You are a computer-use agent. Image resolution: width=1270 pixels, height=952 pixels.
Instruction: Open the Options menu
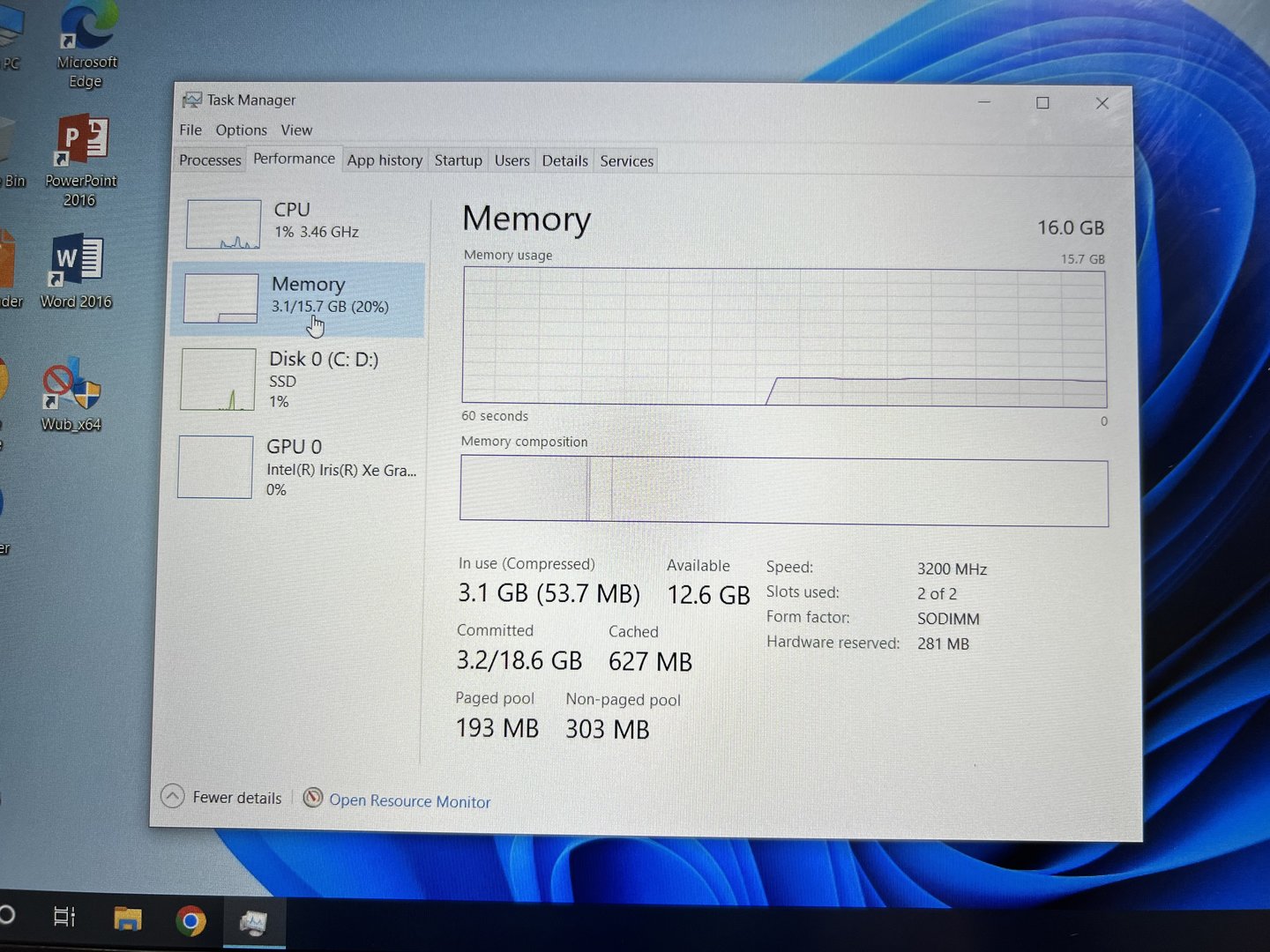point(241,130)
